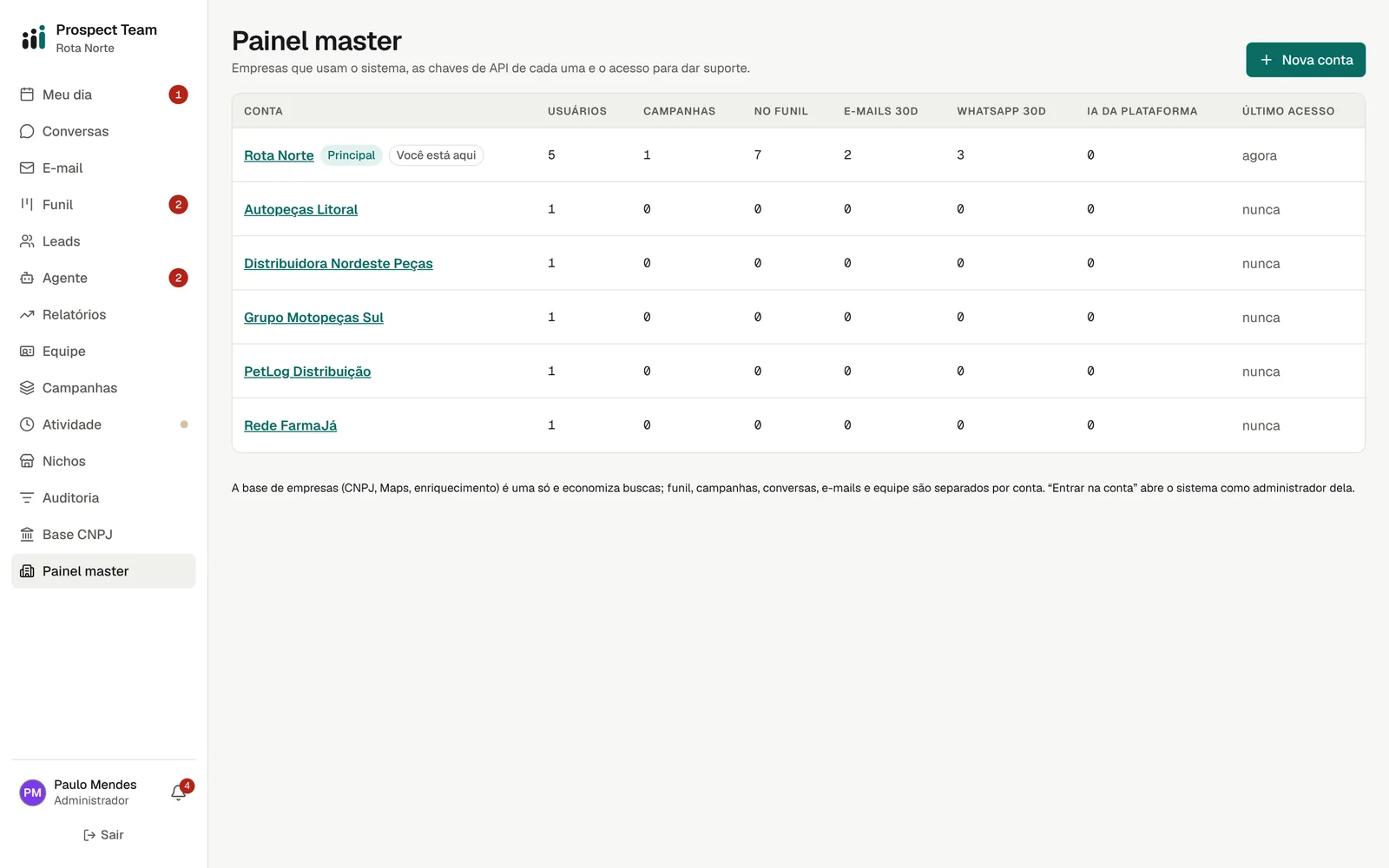Viewport: 1389px width, 868px height.
Task: Click the Atividade clock icon
Action: point(27,424)
